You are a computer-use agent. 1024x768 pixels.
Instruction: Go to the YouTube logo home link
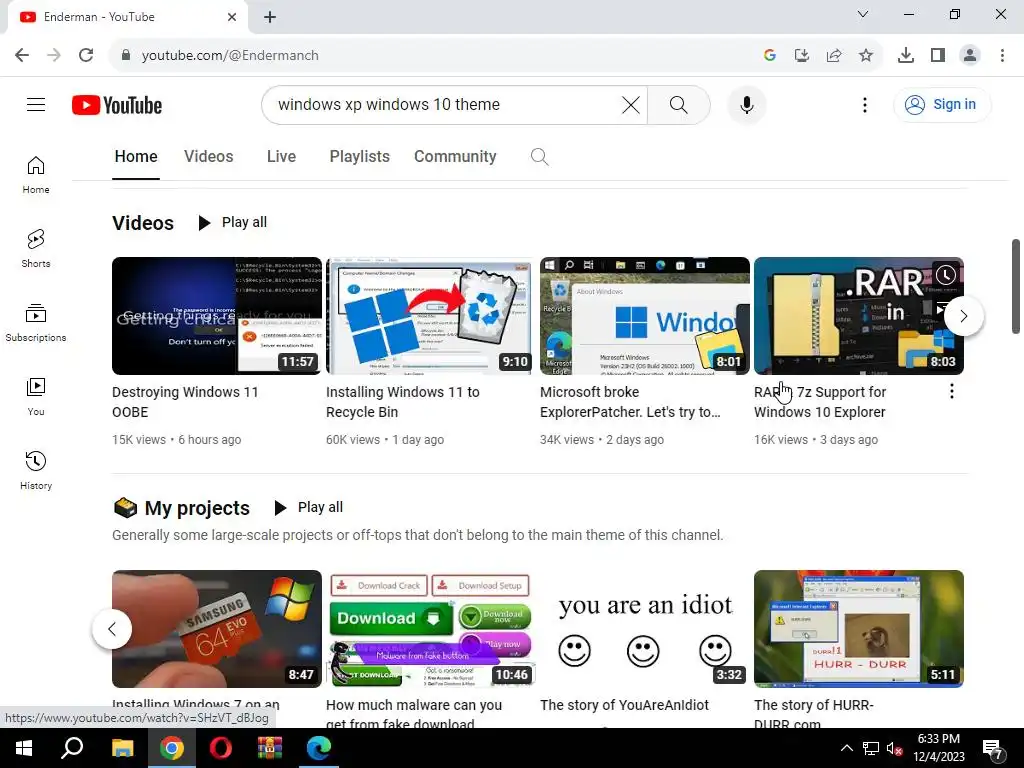[x=117, y=105]
